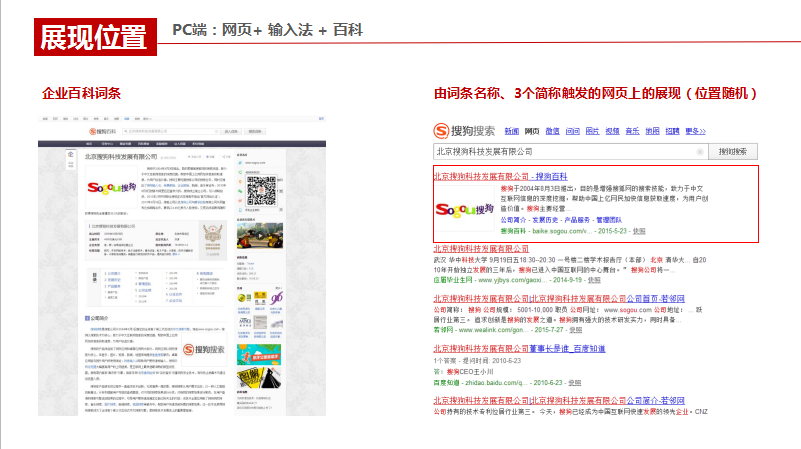Click the QR code in Baike sidebar

261,191
